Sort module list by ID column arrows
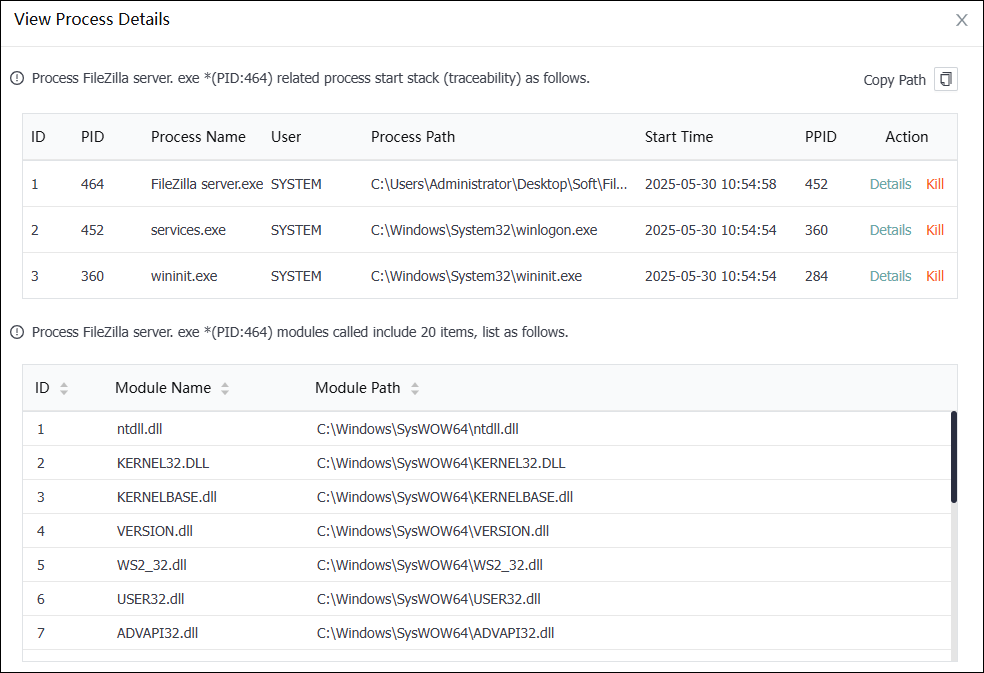Viewport: 984px width, 673px height. [64, 388]
